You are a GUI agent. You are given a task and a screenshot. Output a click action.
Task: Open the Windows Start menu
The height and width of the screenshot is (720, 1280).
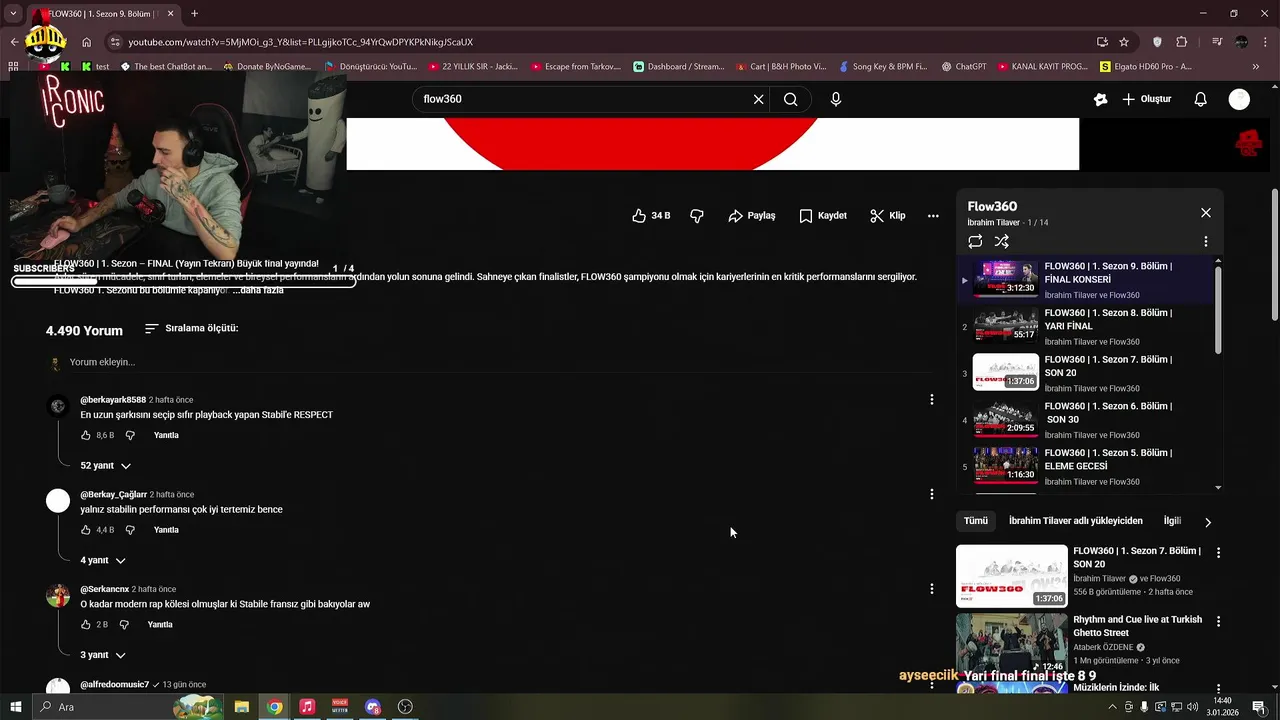point(15,707)
